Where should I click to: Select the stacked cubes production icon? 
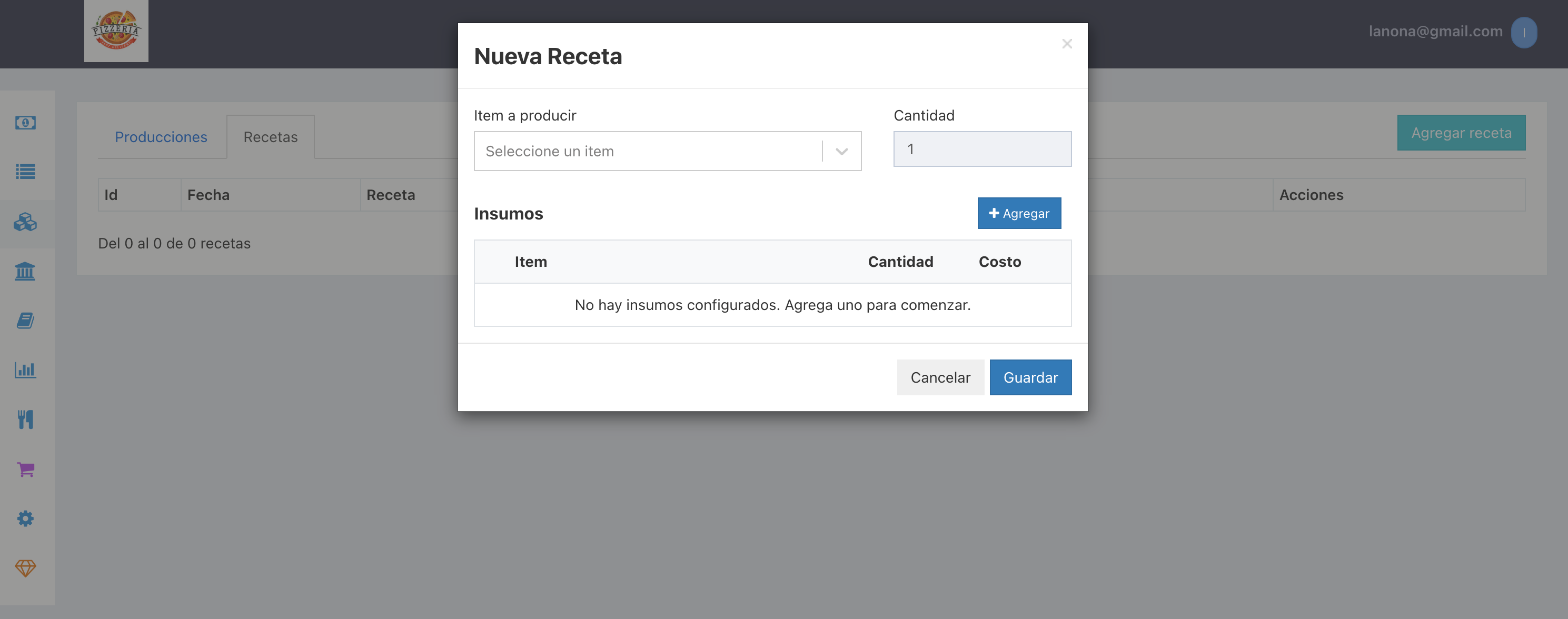click(26, 222)
